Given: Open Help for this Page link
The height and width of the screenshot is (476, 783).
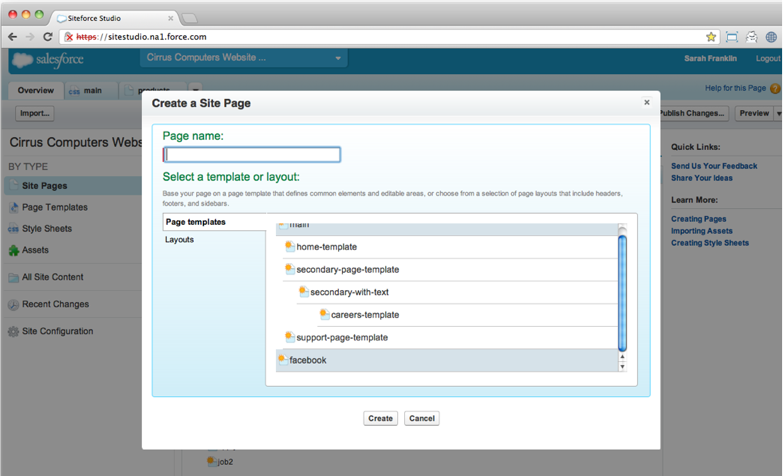Looking at the screenshot, I should 735,88.
